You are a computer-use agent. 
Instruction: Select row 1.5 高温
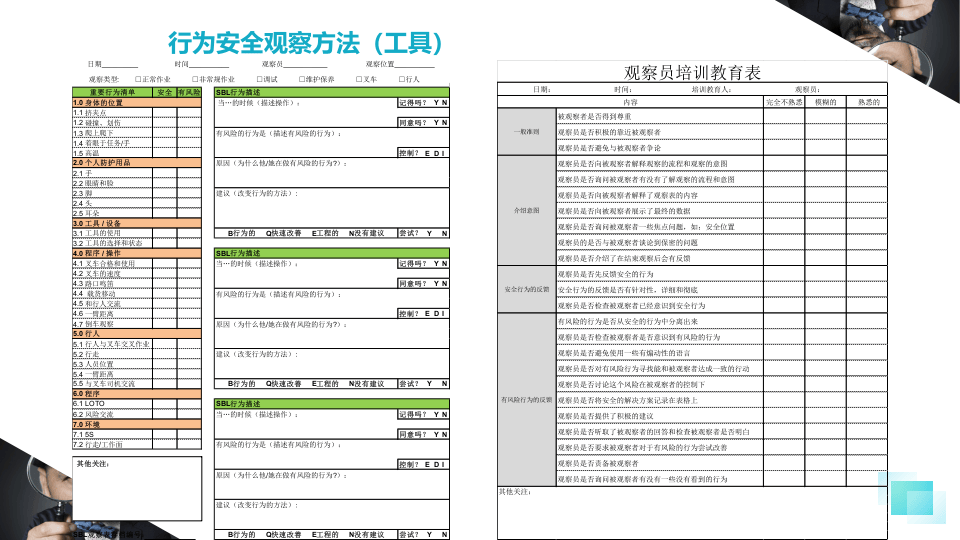(x=137, y=153)
